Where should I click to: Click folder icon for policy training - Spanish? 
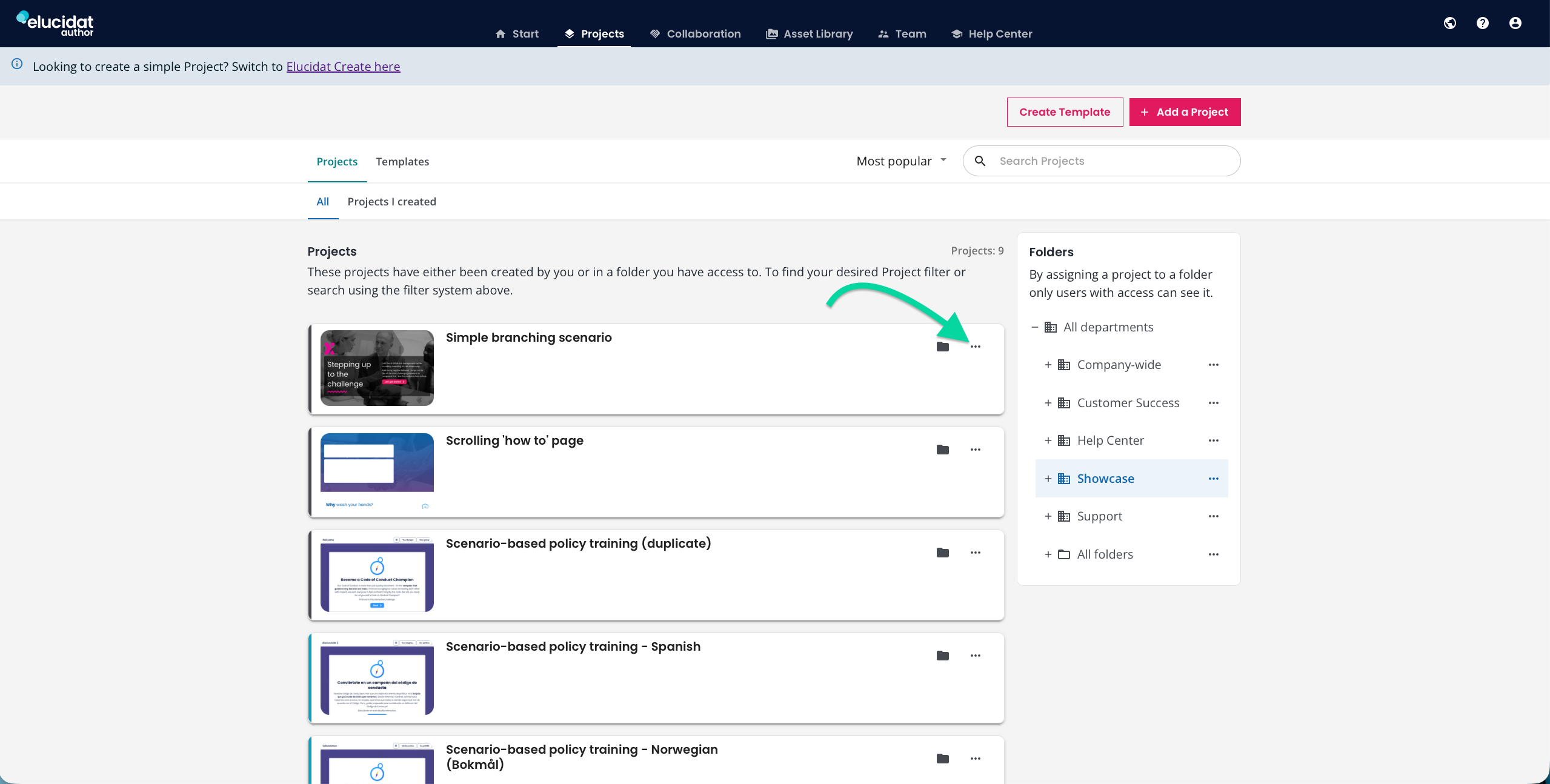pyautogui.click(x=942, y=656)
